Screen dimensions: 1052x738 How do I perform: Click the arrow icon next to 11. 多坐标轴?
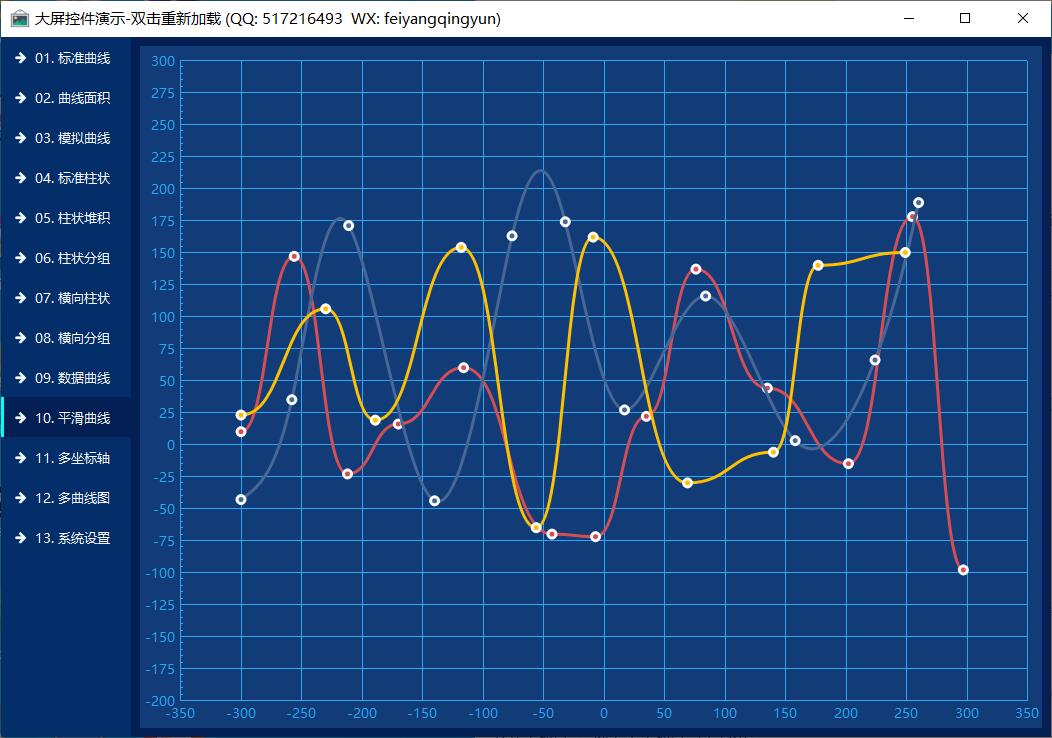[x=20, y=458]
